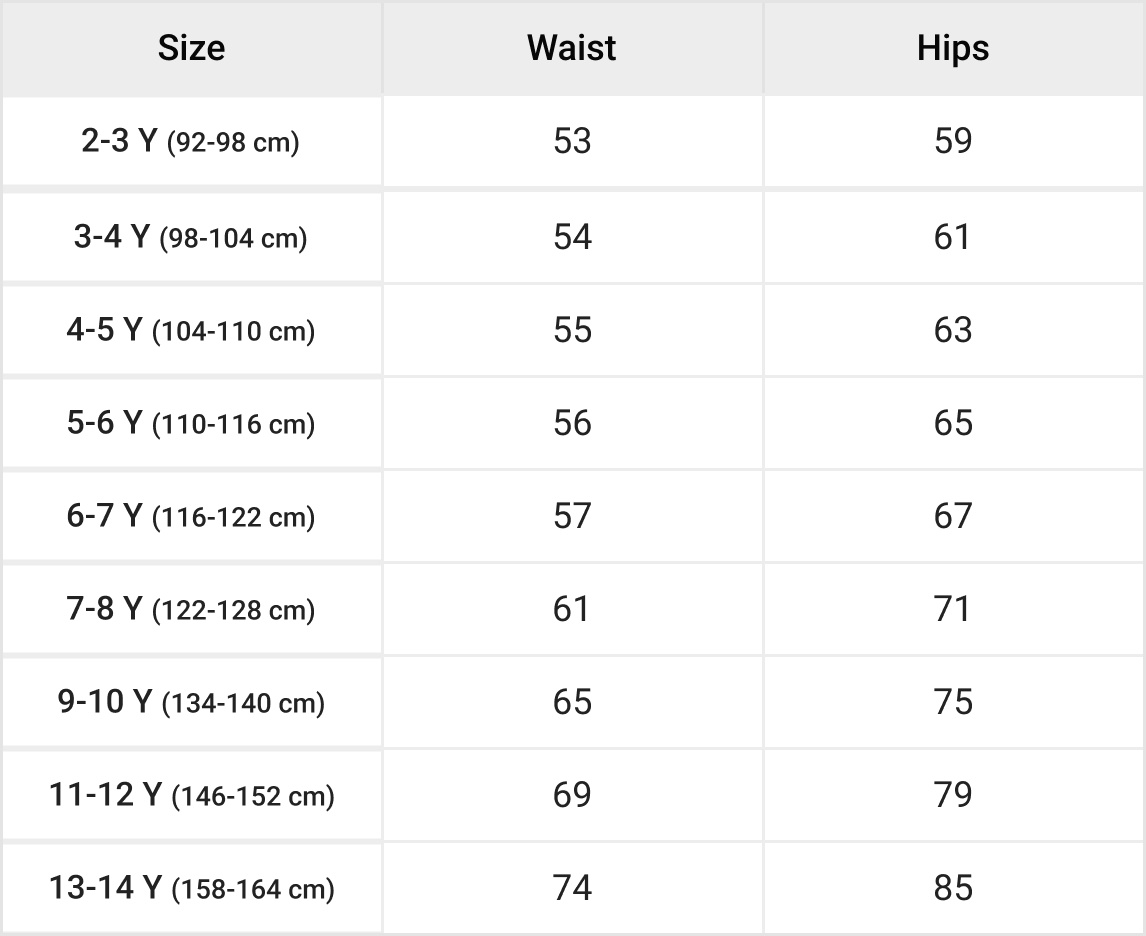Select the 9-10 Y (134-140 cm) size cell

coord(191,702)
